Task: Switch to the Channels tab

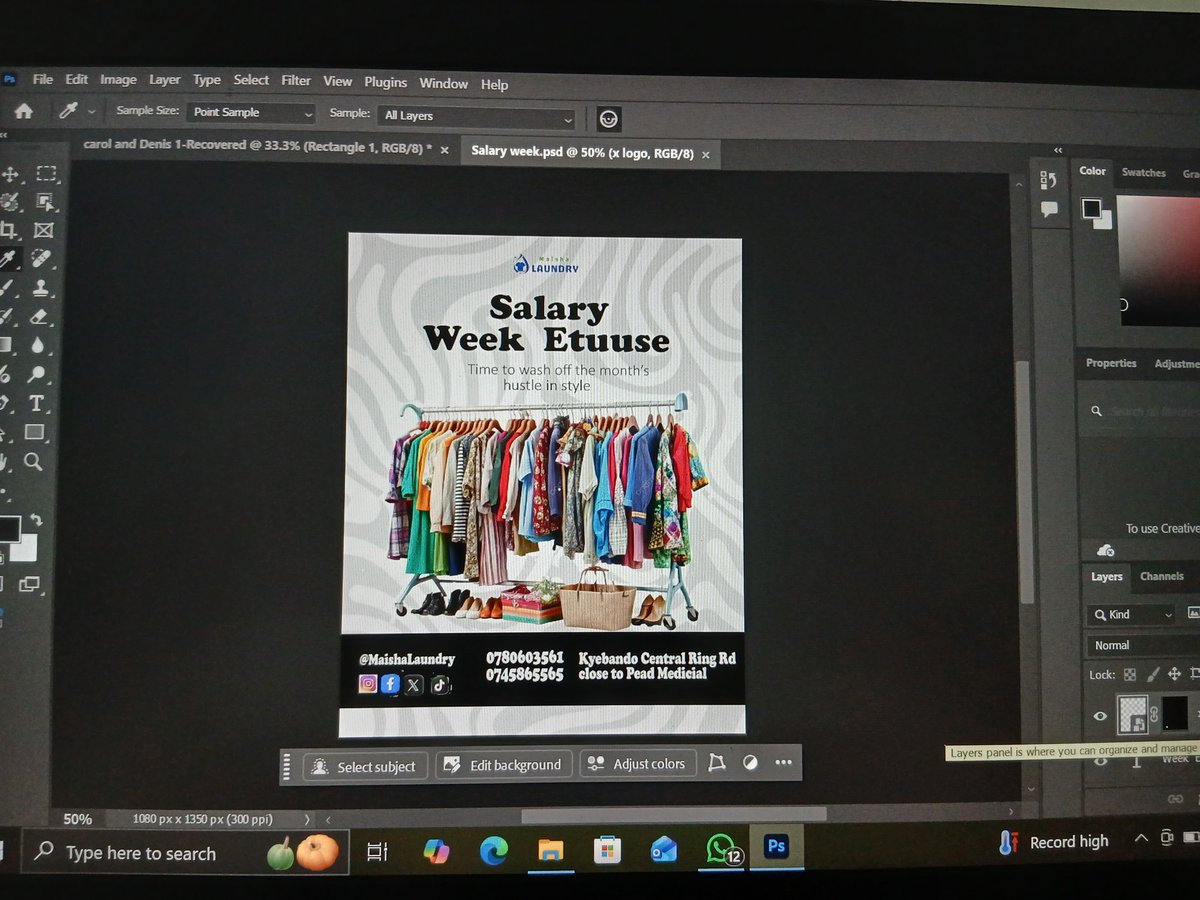Action: (1162, 576)
